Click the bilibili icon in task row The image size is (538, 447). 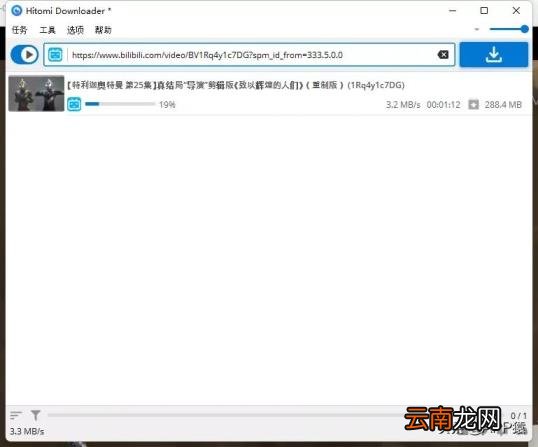tap(74, 104)
